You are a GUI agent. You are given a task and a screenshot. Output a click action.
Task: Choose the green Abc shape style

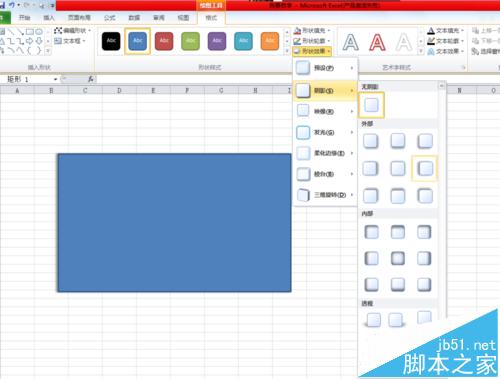coord(190,41)
